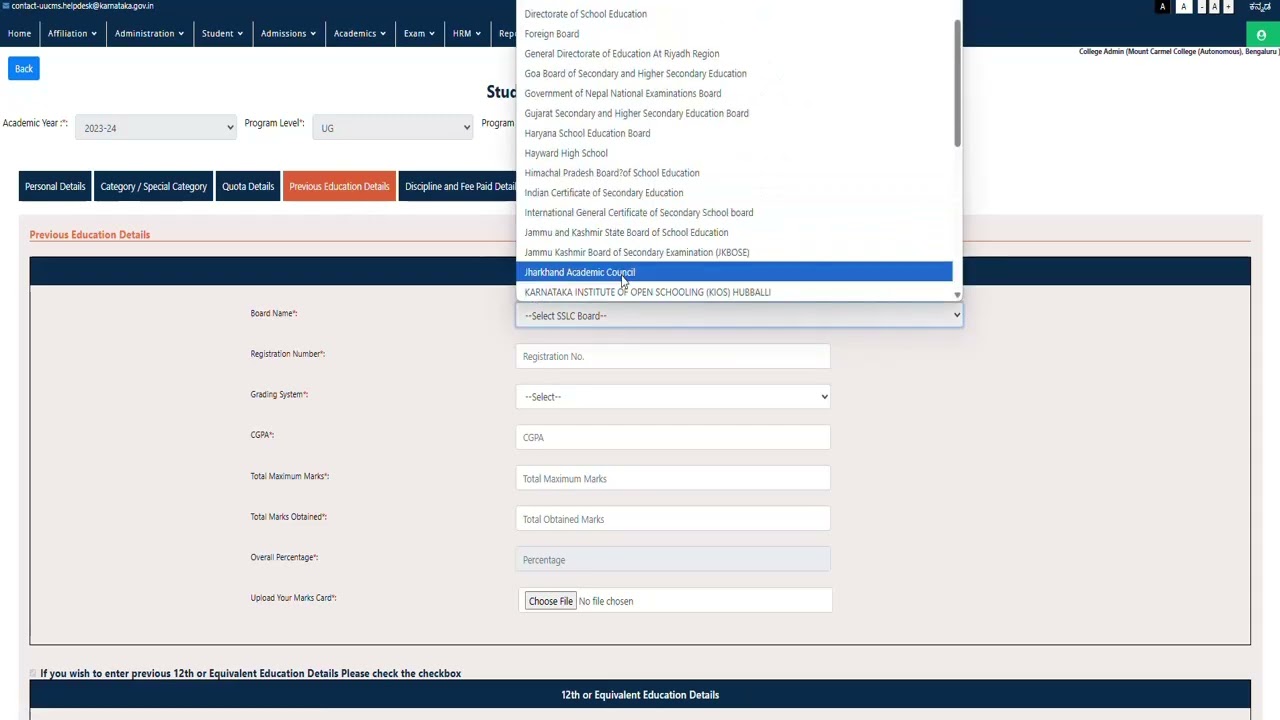
Task: Switch language to Kannada
Action: [x=1260, y=7]
